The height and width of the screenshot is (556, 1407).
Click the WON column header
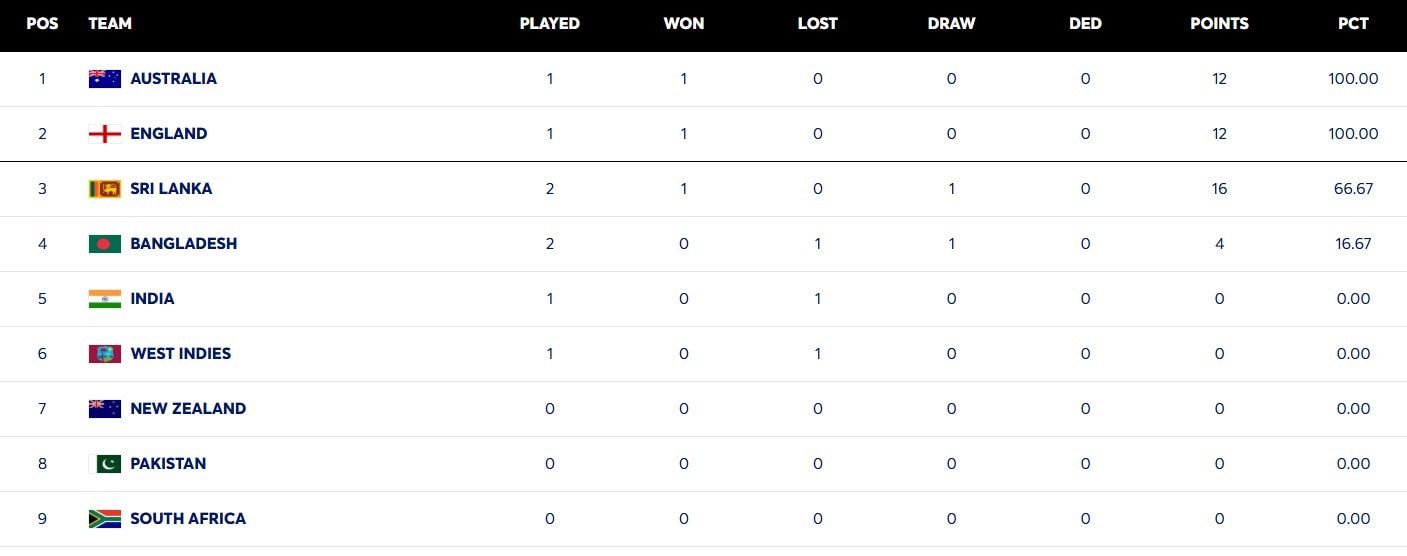pyautogui.click(x=684, y=24)
